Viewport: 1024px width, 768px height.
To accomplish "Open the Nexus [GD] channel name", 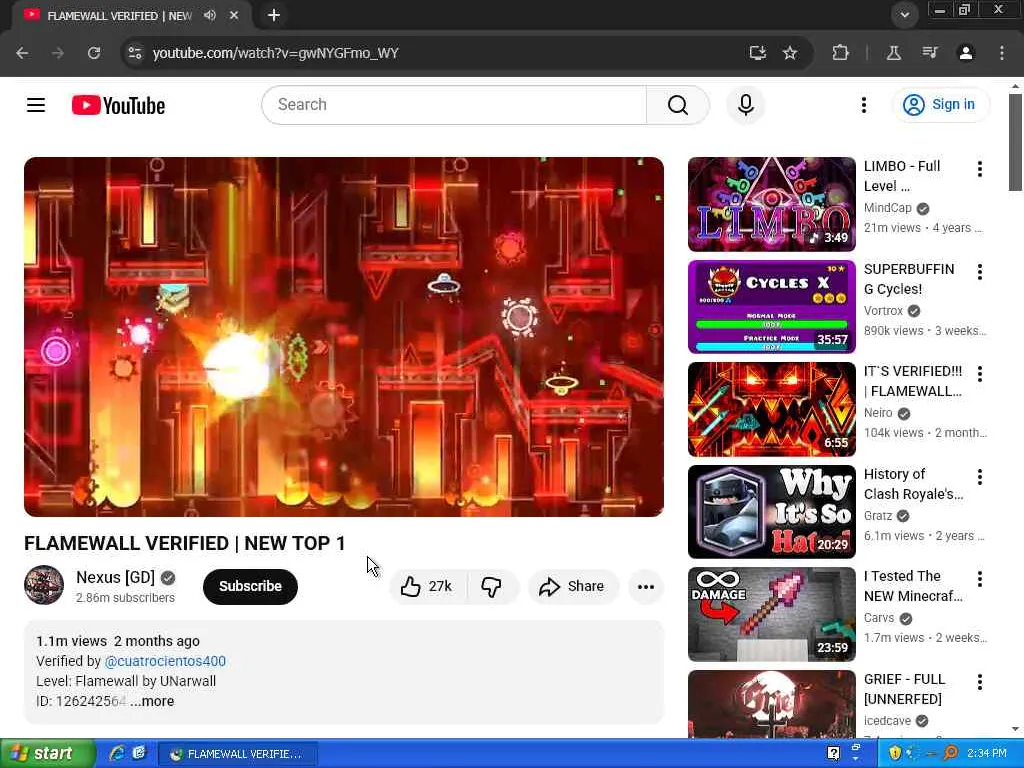I will [x=116, y=577].
